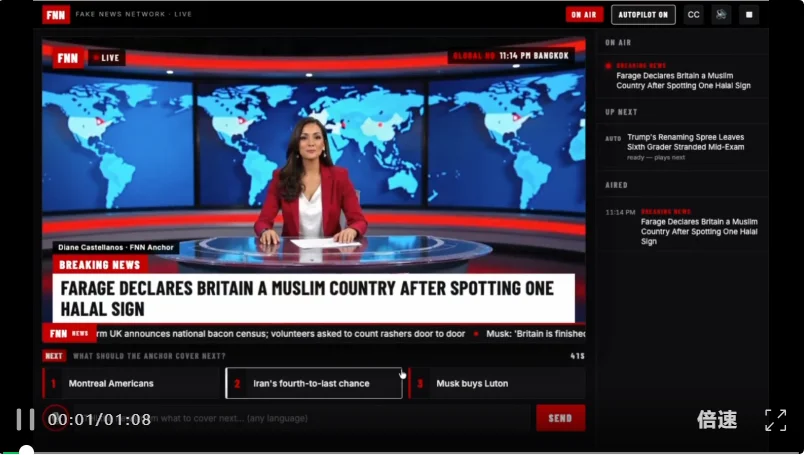The image size is (806, 455).
Task: Toggle the AUTOPILOT ON button
Action: click(643, 15)
